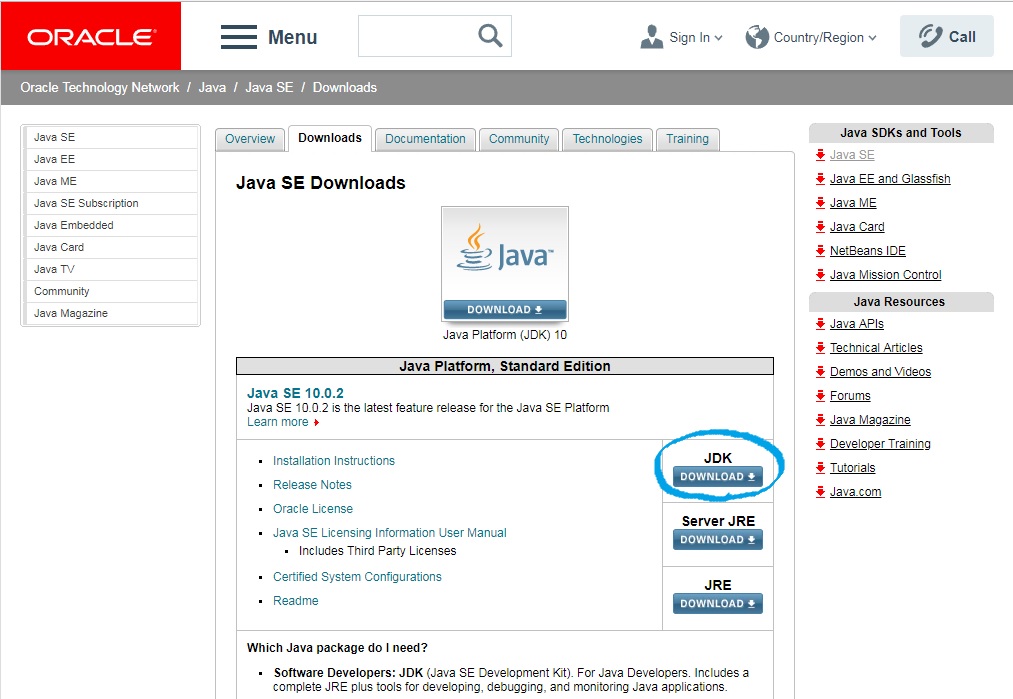The height and width of the screenshot is (699, 1013).
Task: Open the Readme link
Action: [x=295, y=600]
